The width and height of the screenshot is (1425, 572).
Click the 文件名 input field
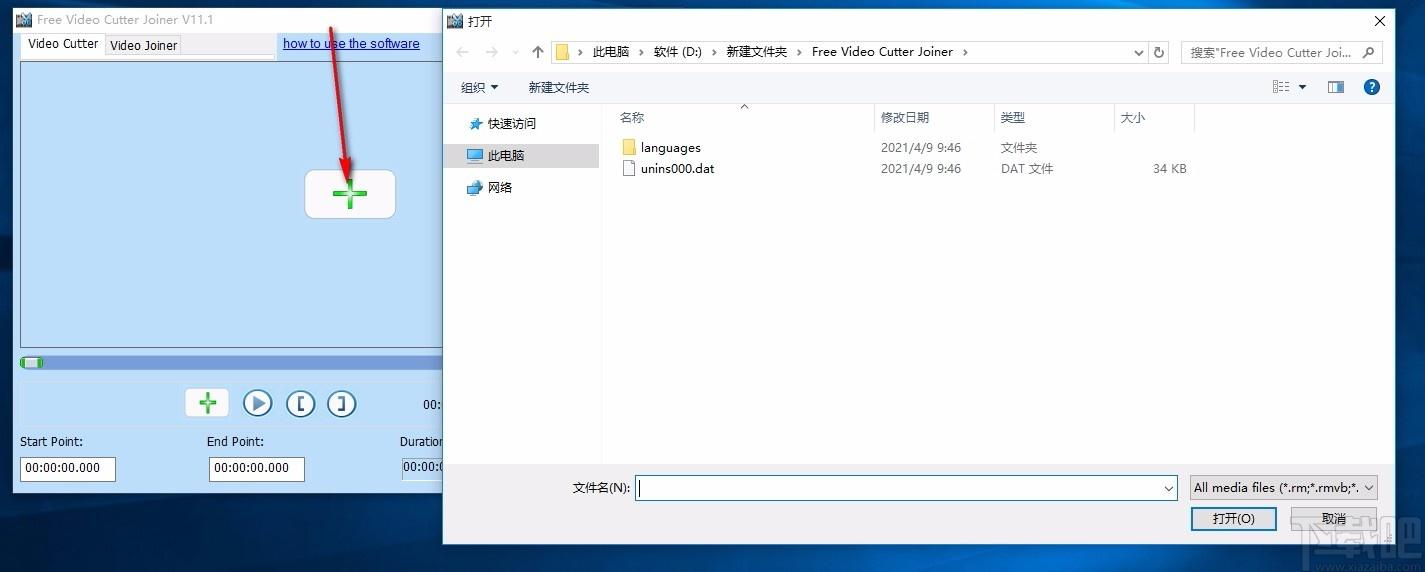coord(899,488)
